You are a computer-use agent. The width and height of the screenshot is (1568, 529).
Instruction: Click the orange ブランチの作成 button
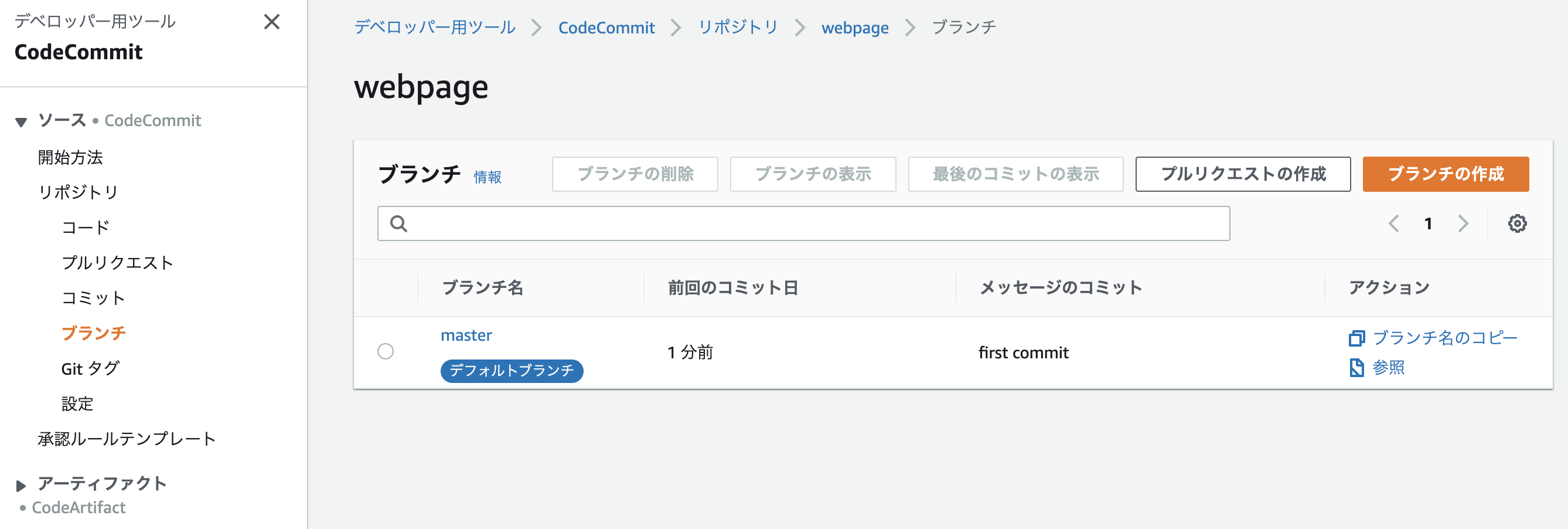[1445, 174]
